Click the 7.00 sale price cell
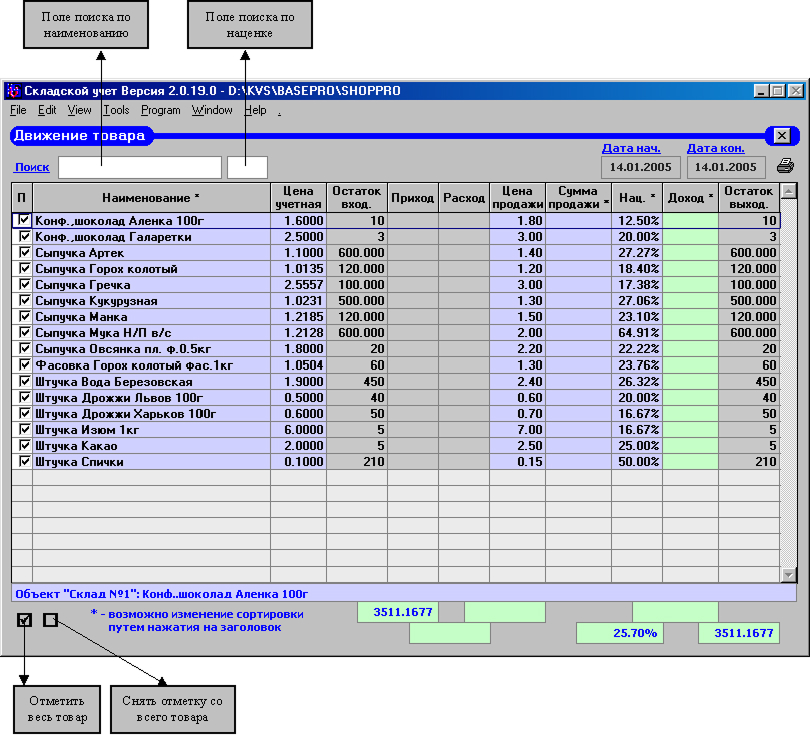This screenshot has width=810, height=735. point(517,430)
